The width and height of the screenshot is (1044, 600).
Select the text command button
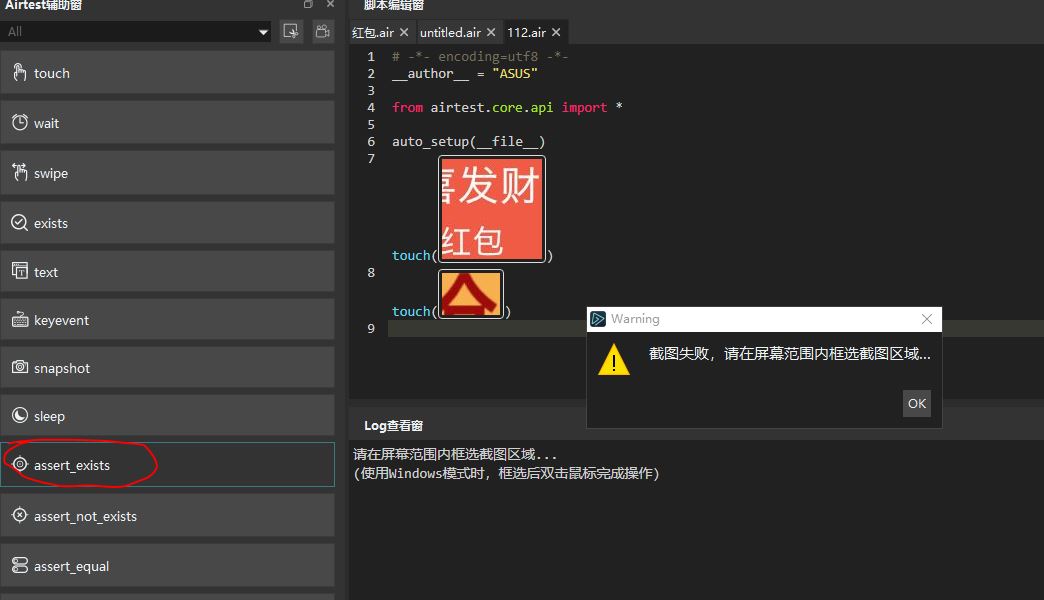click(x=167, y=271)
